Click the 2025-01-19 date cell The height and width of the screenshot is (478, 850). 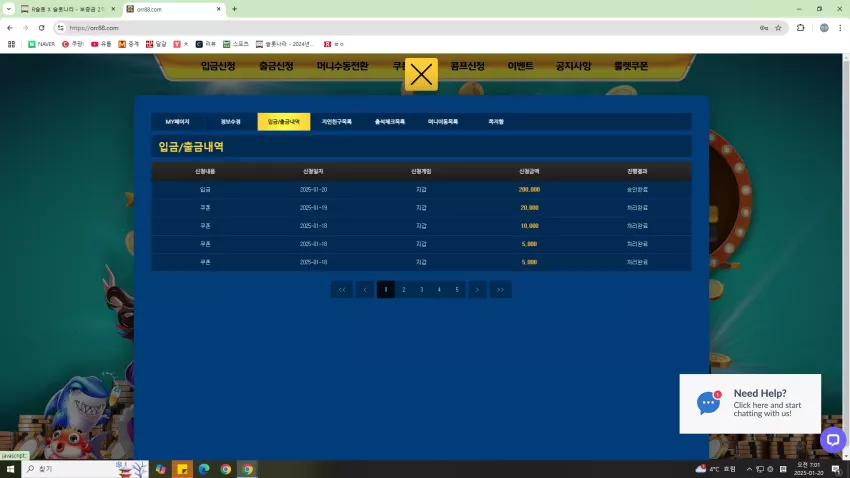pyautogui.click(x=313, y=208)
